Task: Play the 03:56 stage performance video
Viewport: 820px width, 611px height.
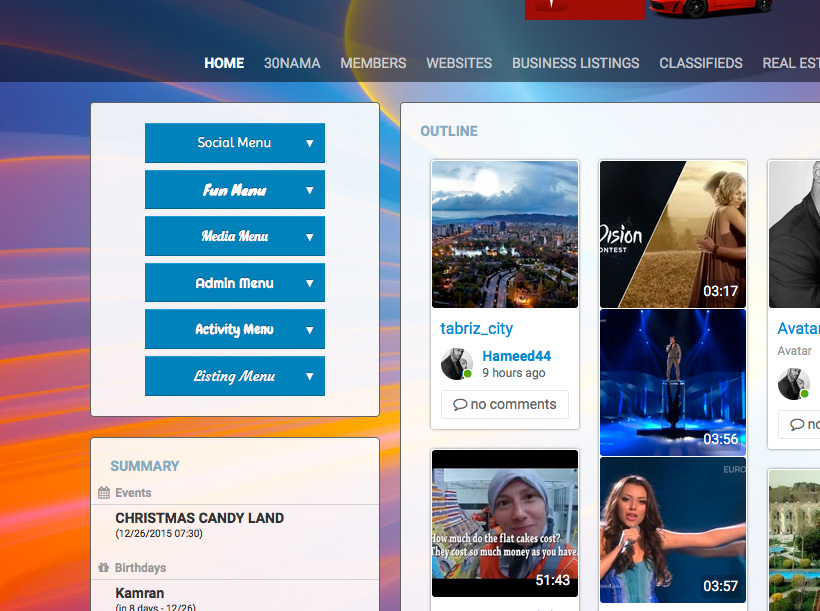Action: tap(673, 382)
